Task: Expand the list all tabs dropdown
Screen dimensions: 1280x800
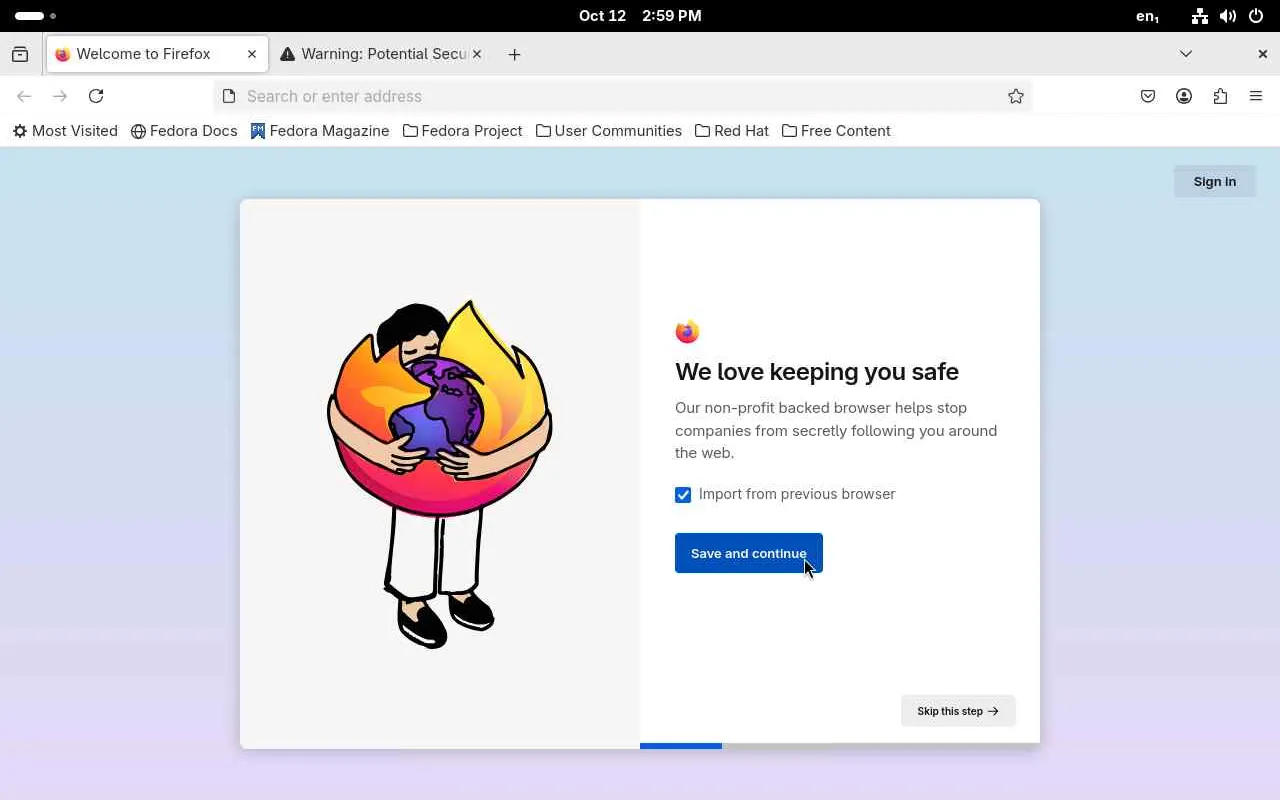Action: [1186, 54]
